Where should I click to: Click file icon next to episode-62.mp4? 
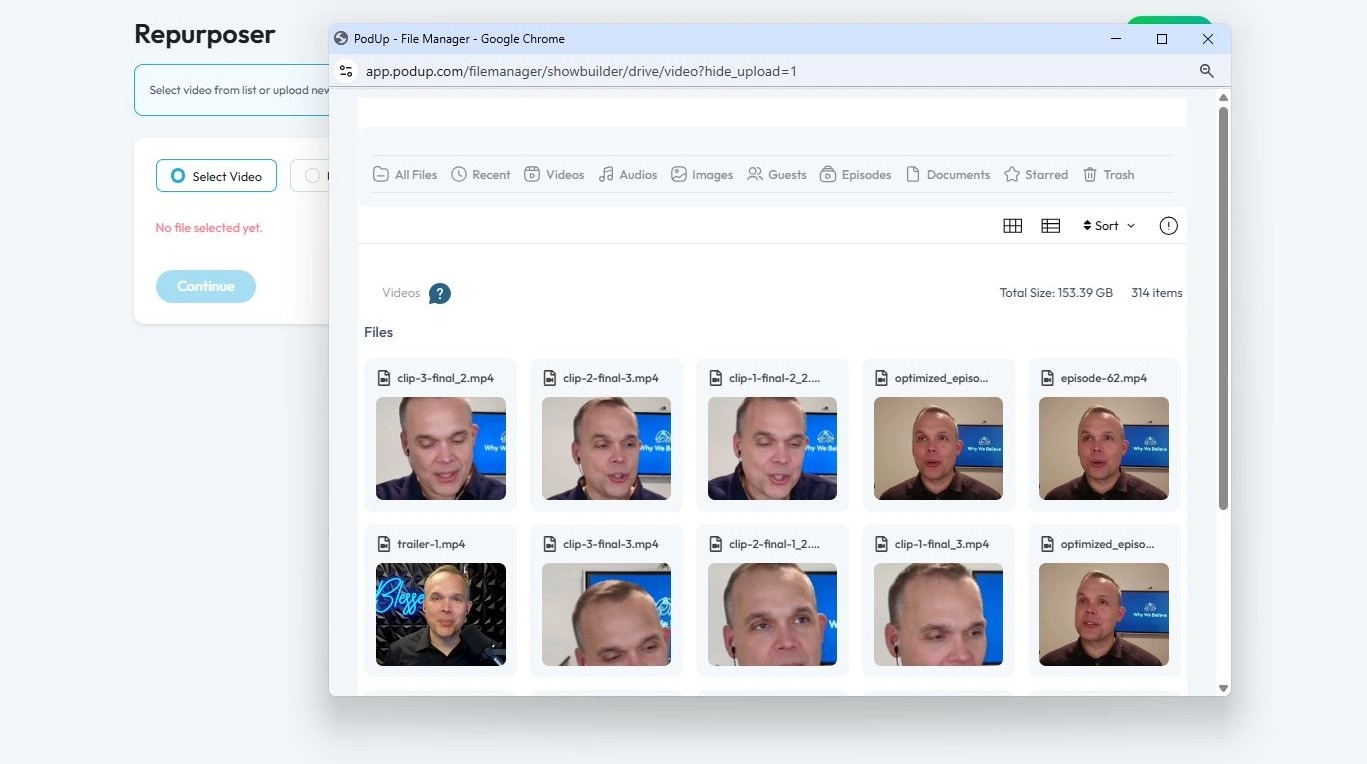coord(1047,378)
